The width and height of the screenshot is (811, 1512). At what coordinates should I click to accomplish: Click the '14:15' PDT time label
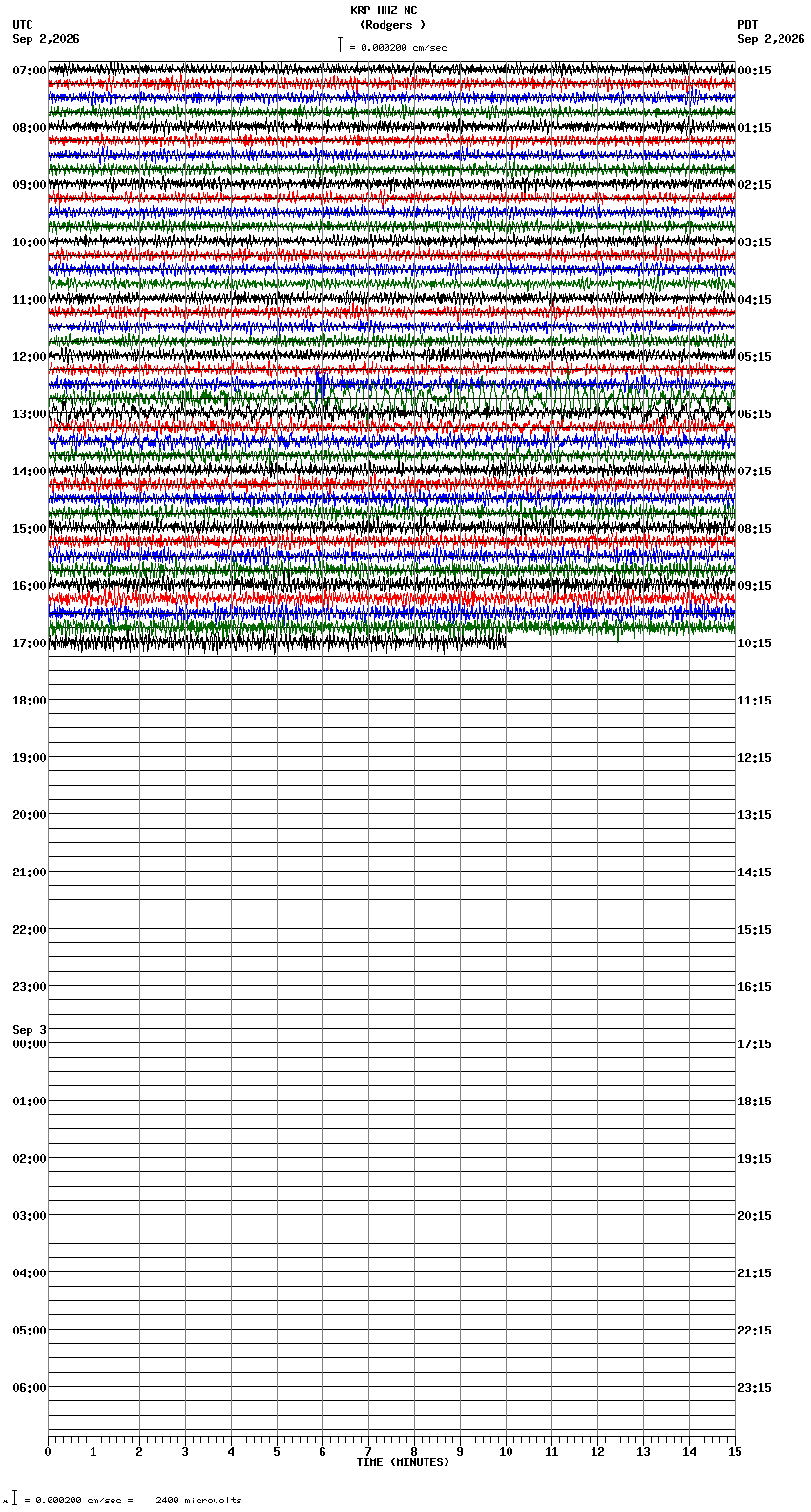point(755,872)
